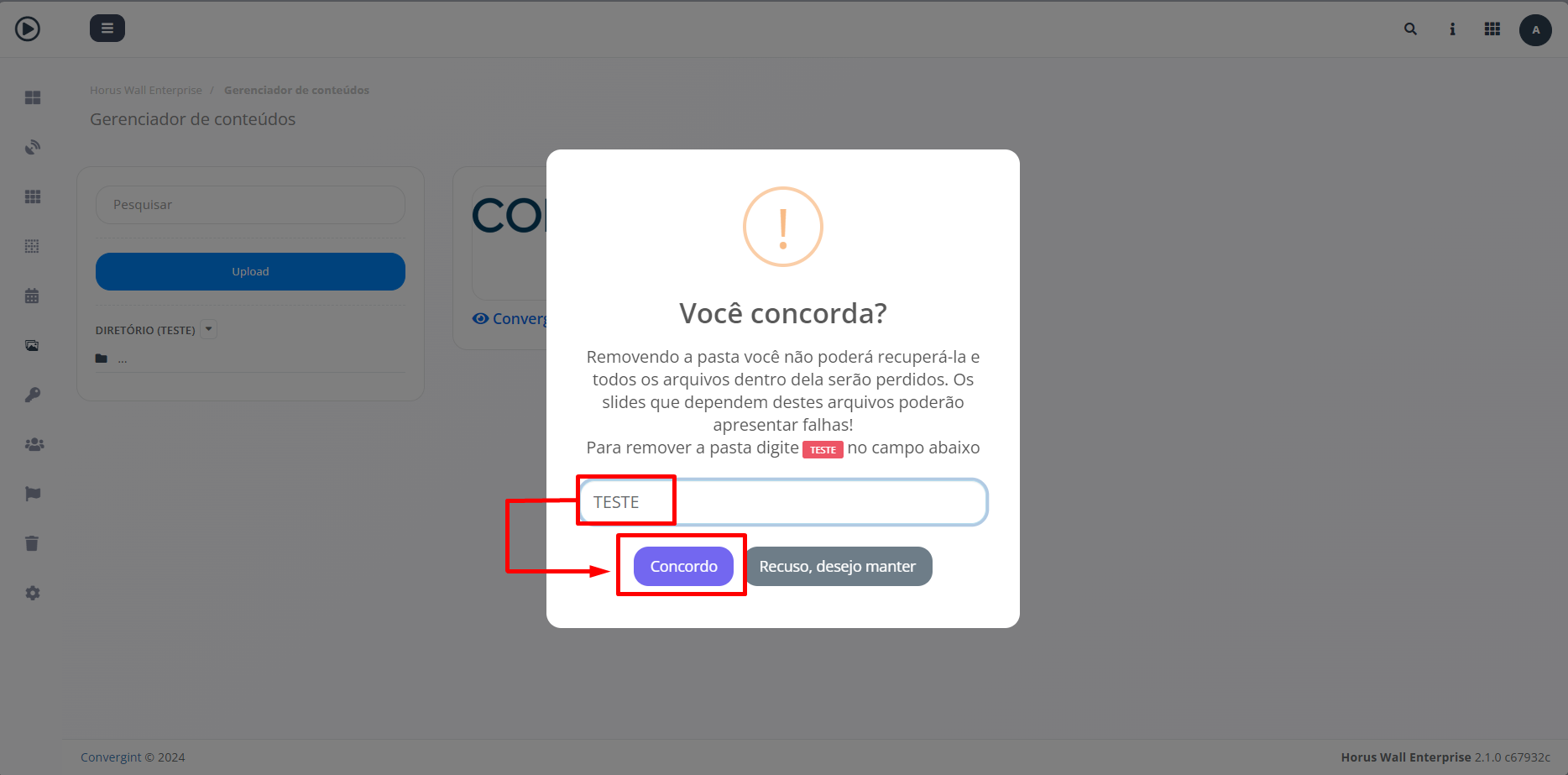
Task: Toggle the hamburger sidebar menu button
Action: 107,29
